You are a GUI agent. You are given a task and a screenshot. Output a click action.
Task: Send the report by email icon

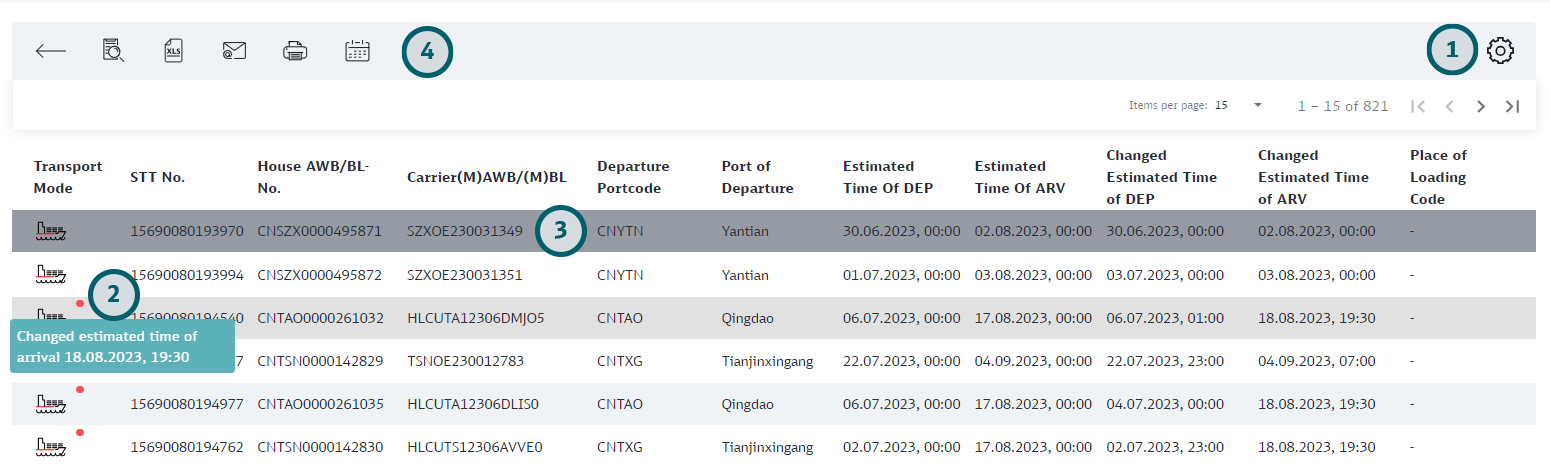click(234, 51)
